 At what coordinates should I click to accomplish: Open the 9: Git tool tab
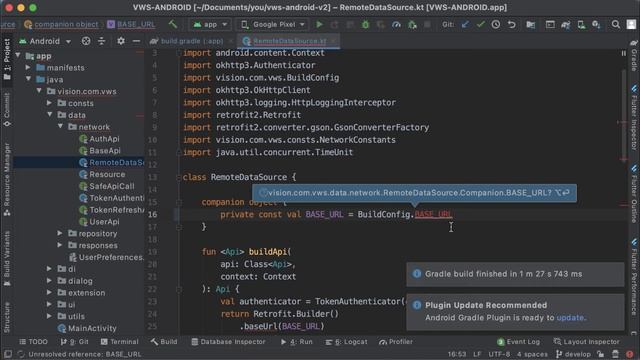pyautogui.click(x=74, y=342)
